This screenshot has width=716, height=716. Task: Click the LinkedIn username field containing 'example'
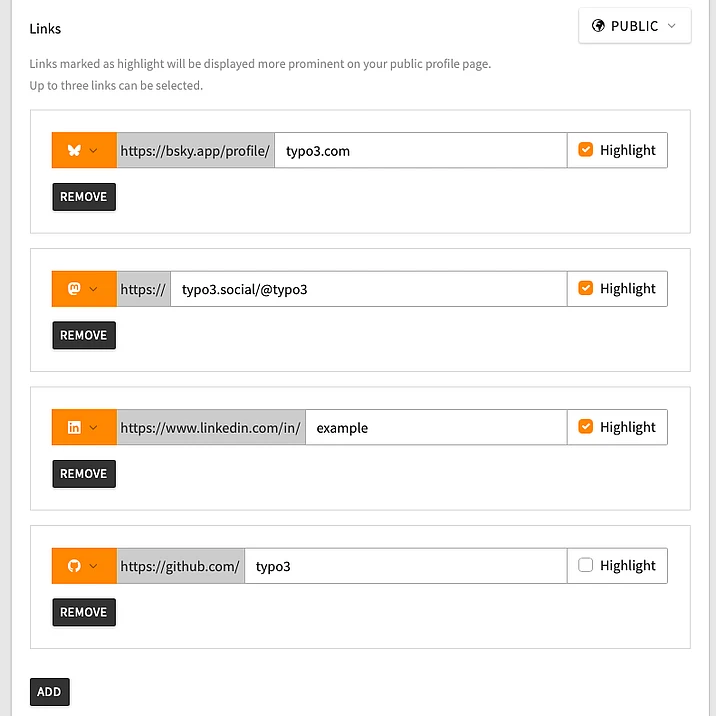(x=435, y=428)
